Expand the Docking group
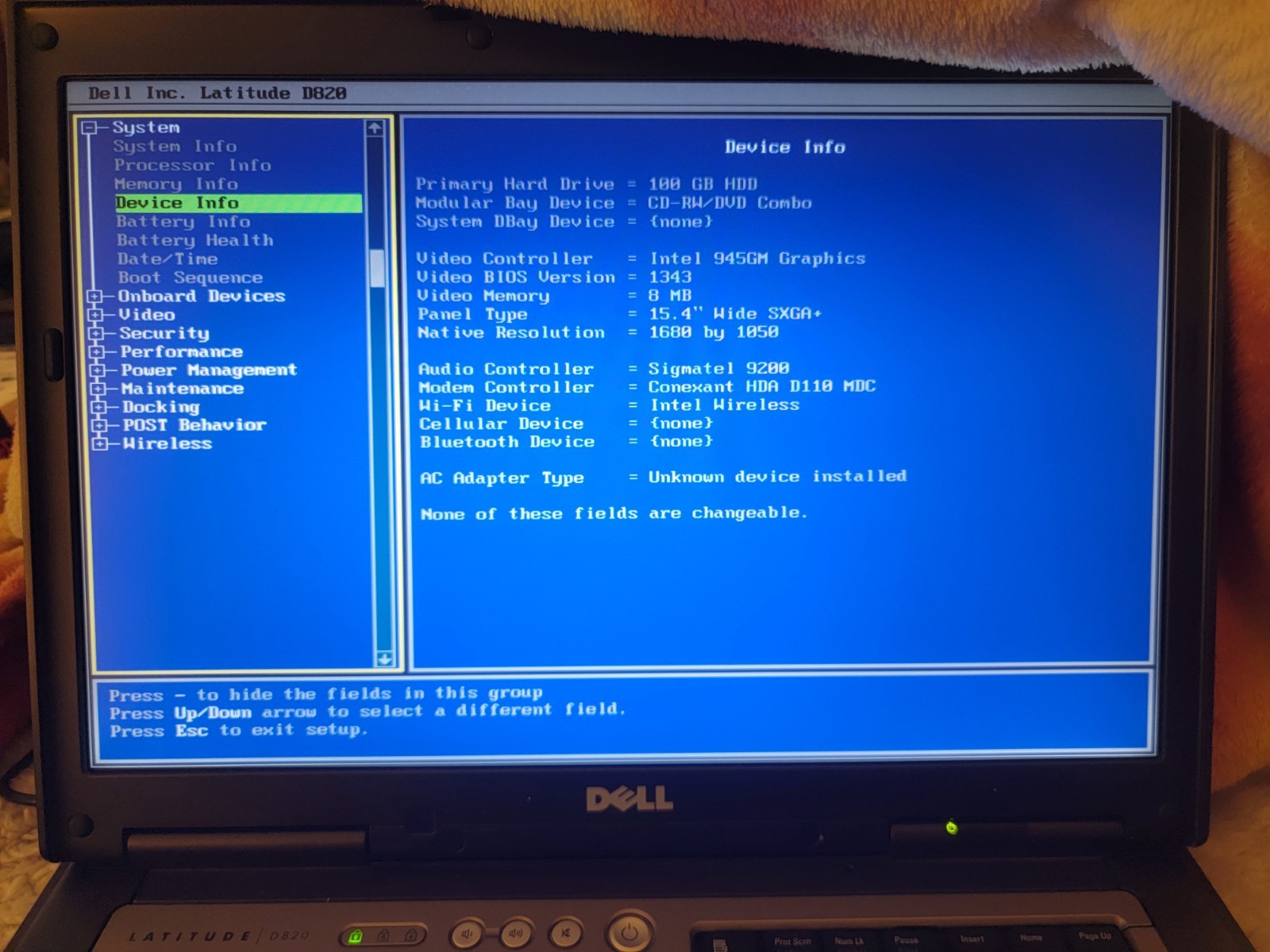Image resolution: width=1270 pixels, height=952 pixels. pos(99,407)
